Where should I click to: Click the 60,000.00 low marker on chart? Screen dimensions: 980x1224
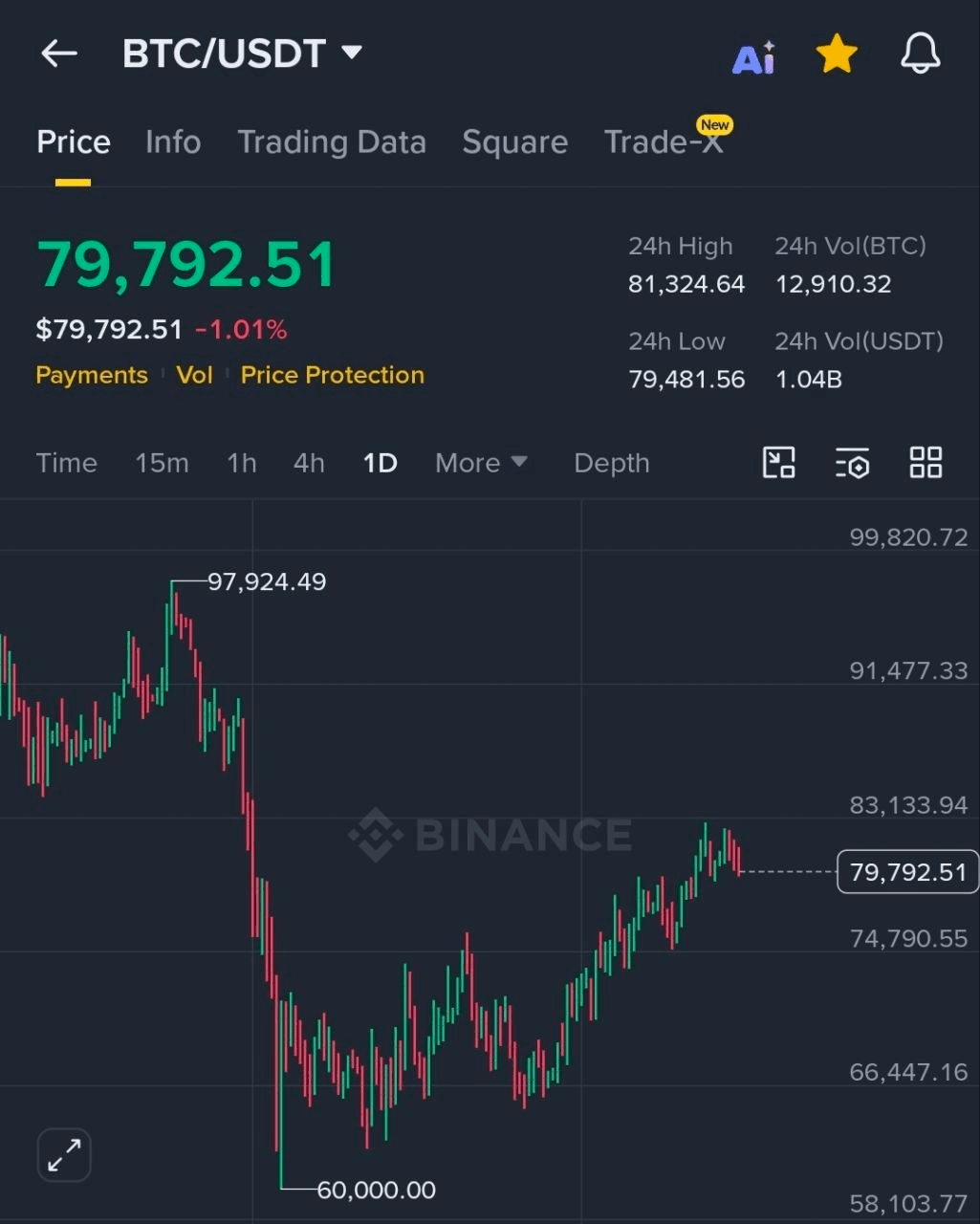tap(376, 1190)
